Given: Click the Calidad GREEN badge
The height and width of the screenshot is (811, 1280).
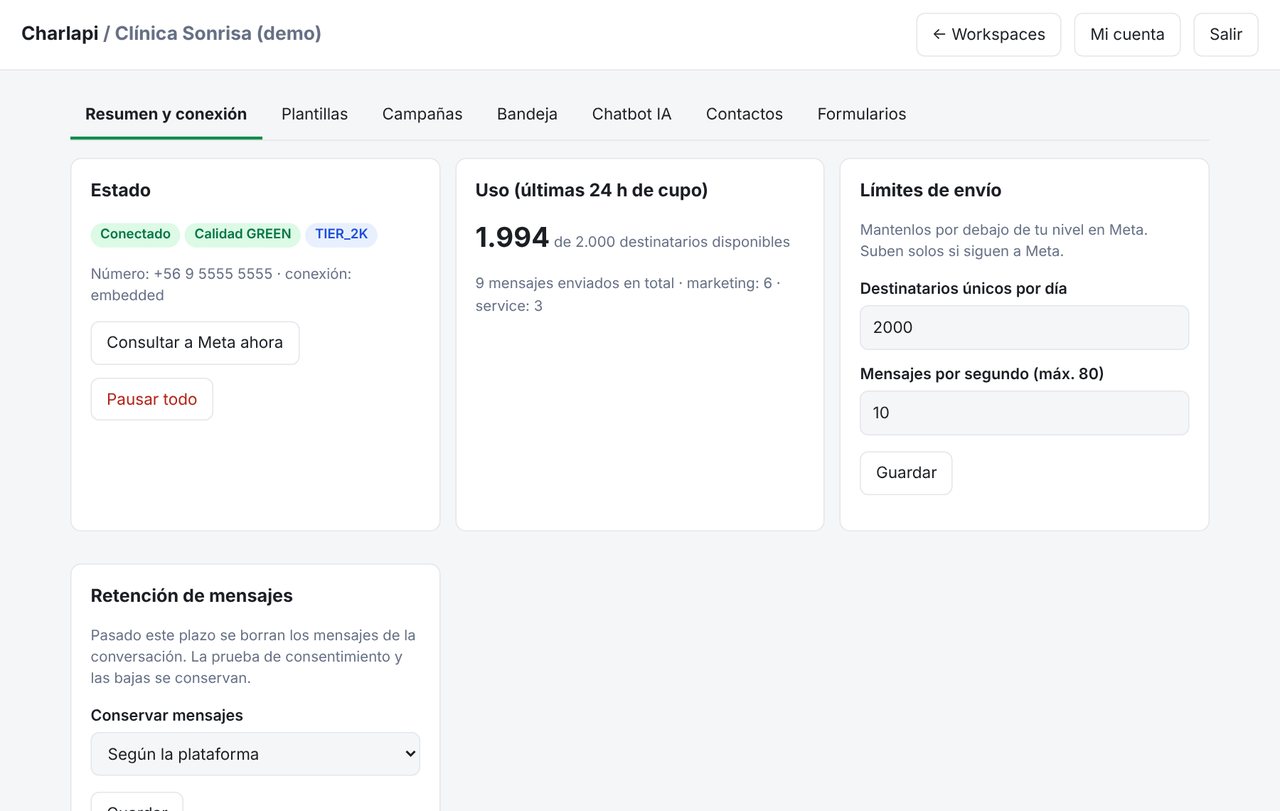Looking at the screenshot, I should coord(243,234).
